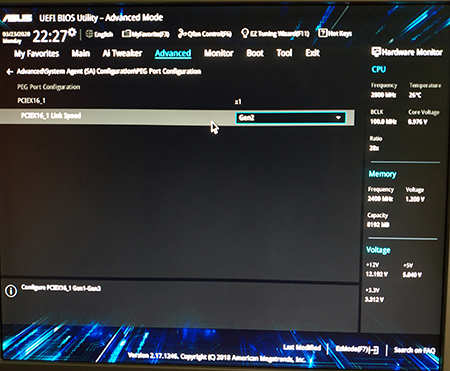Click the PCIEX16_1 x1 value

238,102
